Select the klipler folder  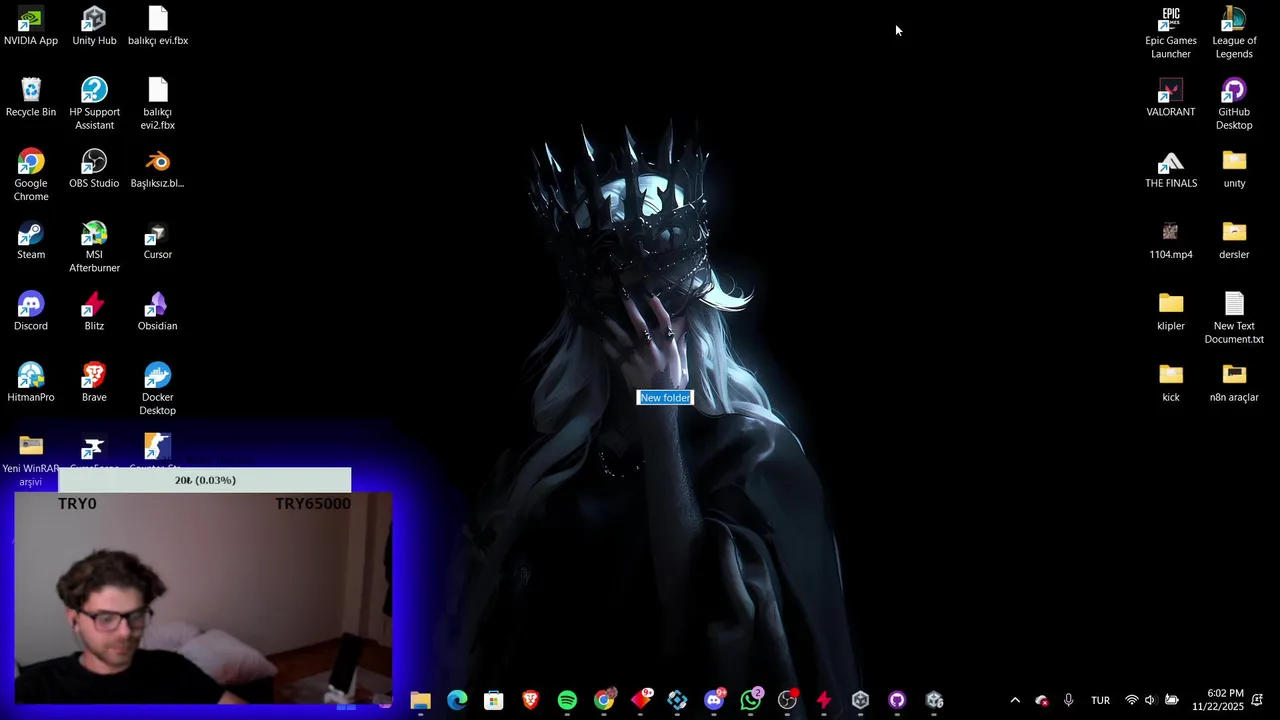point(1171,312)
